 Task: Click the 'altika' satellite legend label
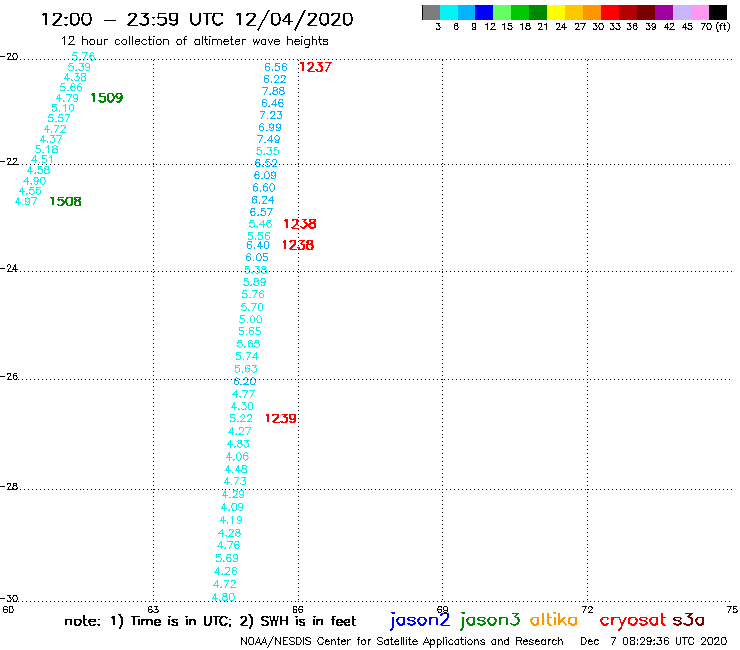pos(554,619)
